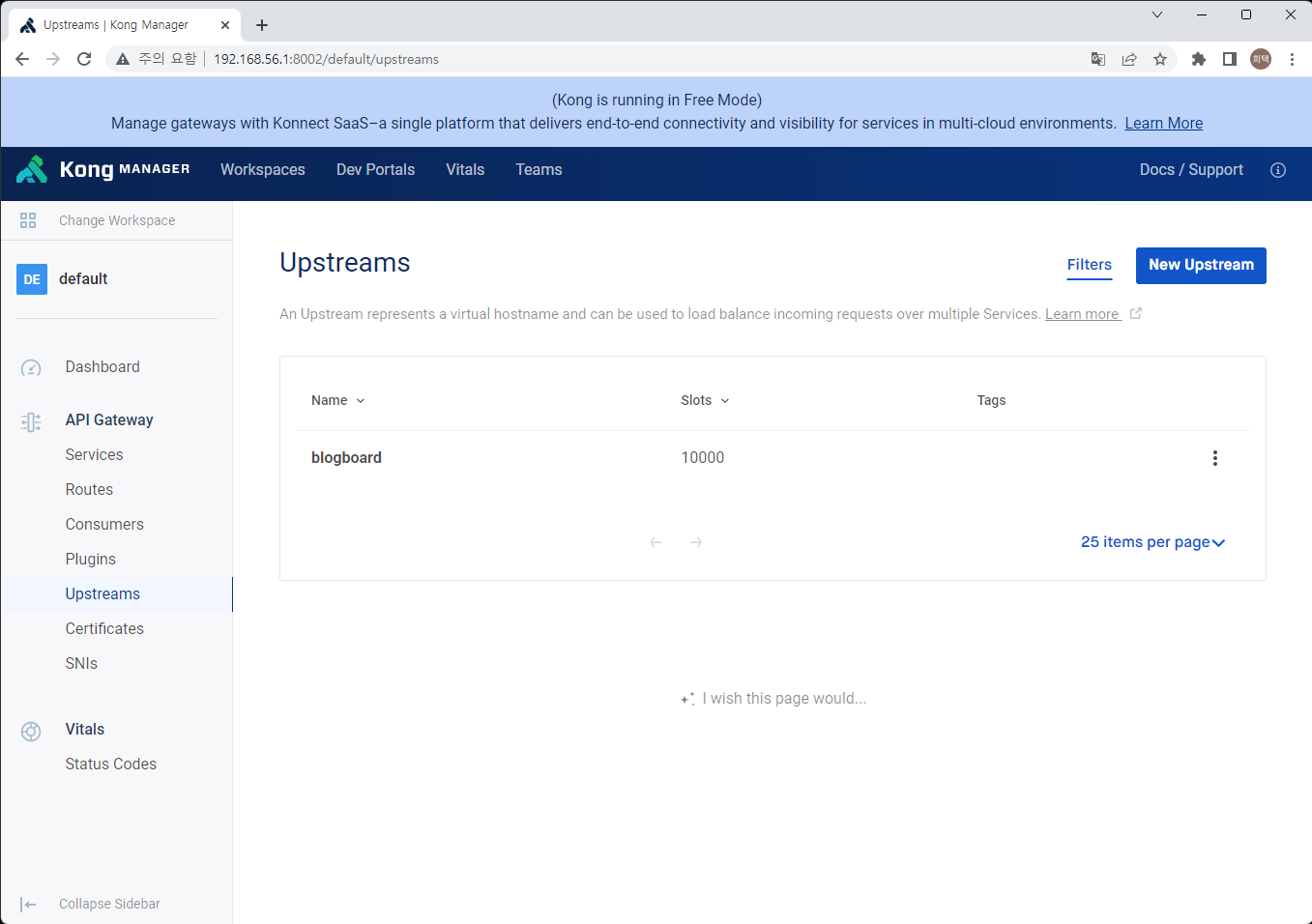Image resolution: width=1312 pixels, height=924 pixels.
Task: Bookmark this page with the star icon
Action: [1160, 59]
